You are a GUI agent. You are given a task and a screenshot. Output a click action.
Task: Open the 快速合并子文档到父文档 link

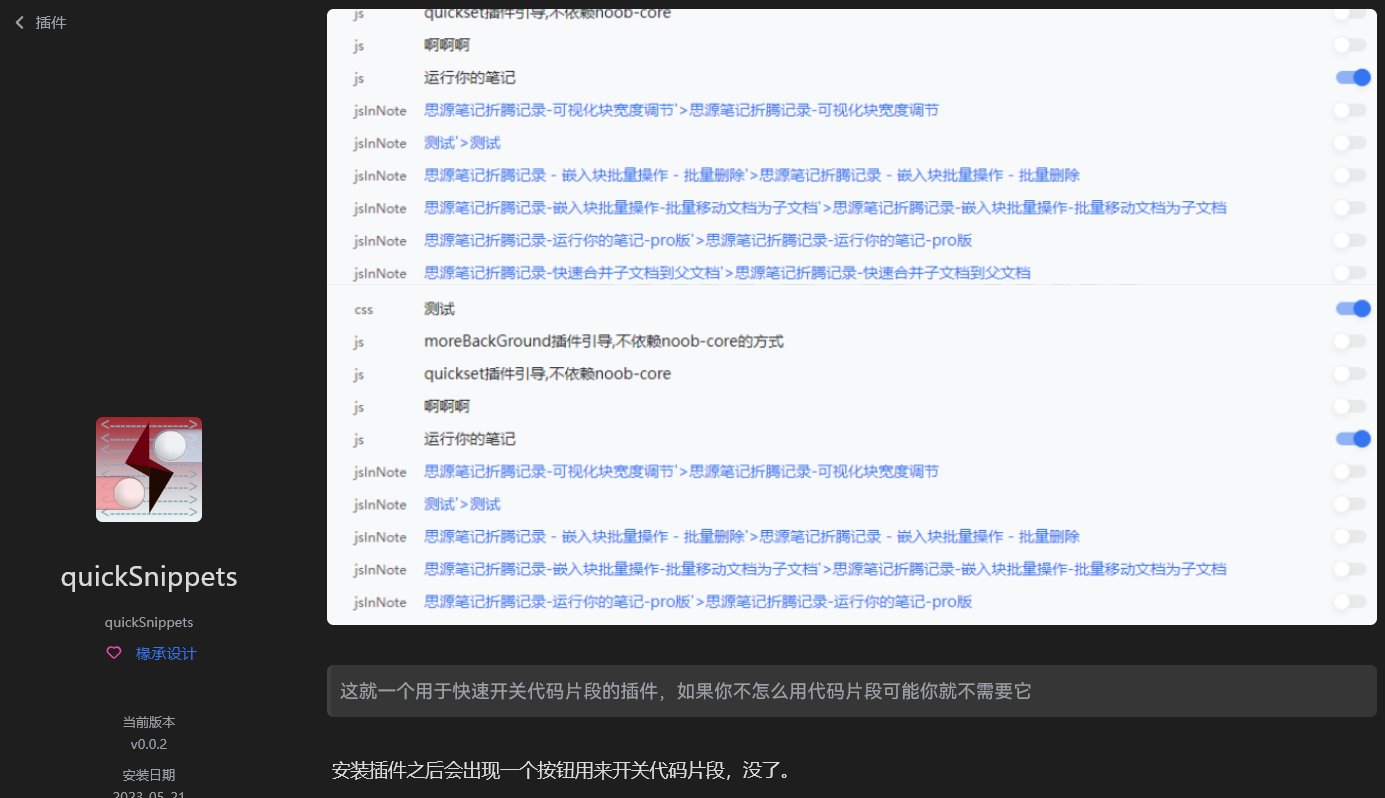(727, 272)
